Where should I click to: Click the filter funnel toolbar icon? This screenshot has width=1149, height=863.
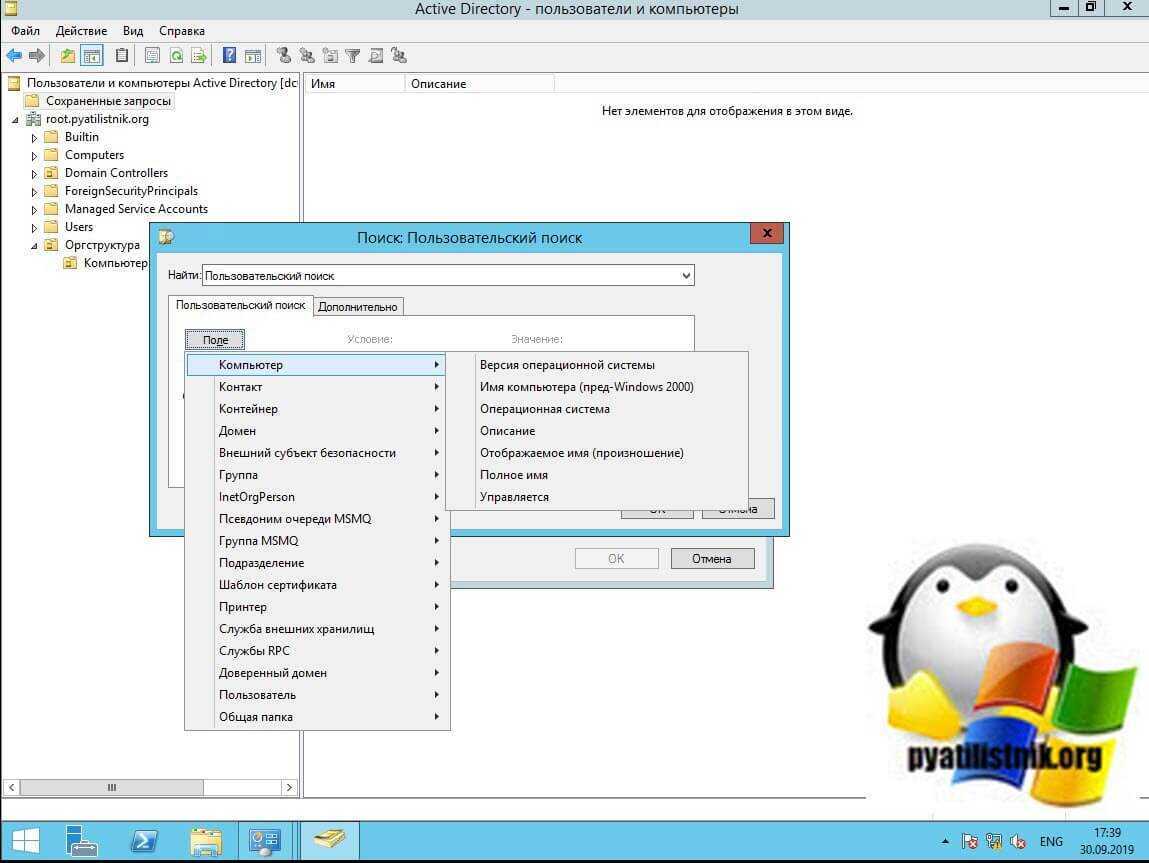(353, 56)
